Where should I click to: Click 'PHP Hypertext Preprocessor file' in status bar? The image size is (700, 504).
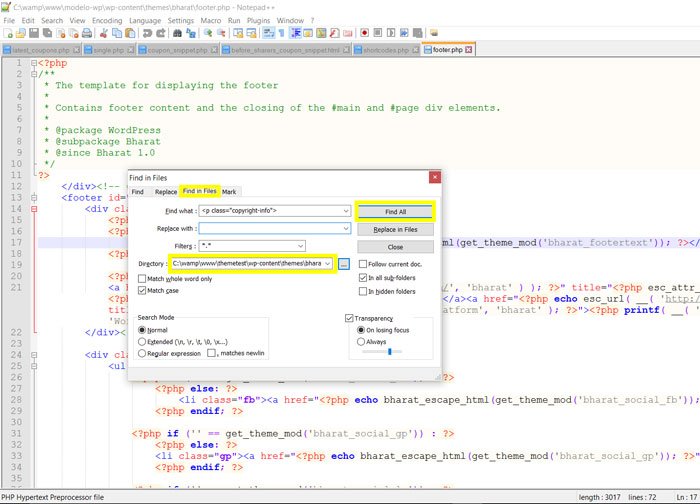[x=52, y=497]
